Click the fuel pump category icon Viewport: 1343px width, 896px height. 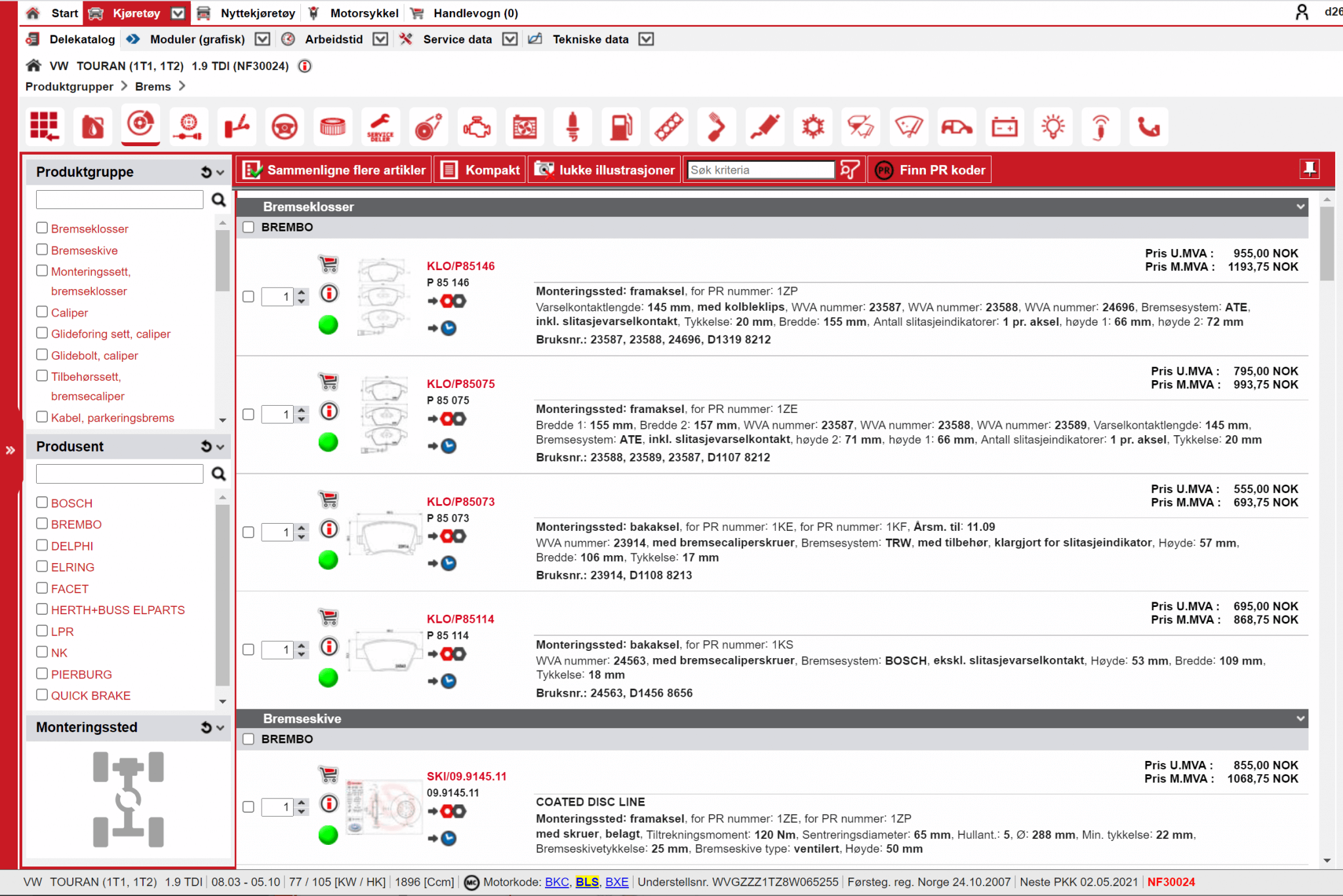[x=620, y=127]
